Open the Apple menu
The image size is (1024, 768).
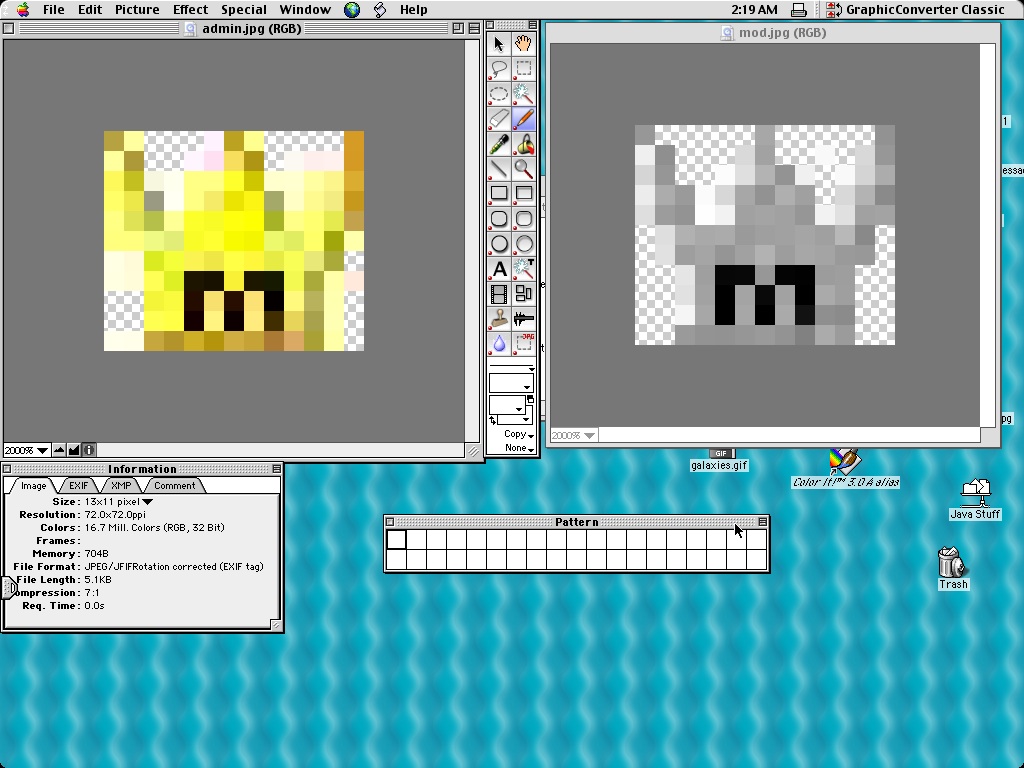[23, 10]
